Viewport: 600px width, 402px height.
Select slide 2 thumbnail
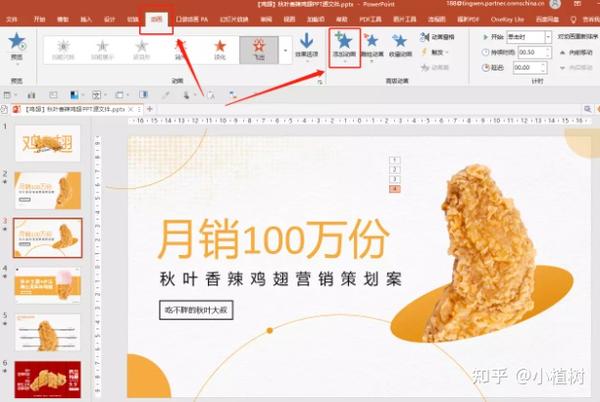tap(47, 190)
